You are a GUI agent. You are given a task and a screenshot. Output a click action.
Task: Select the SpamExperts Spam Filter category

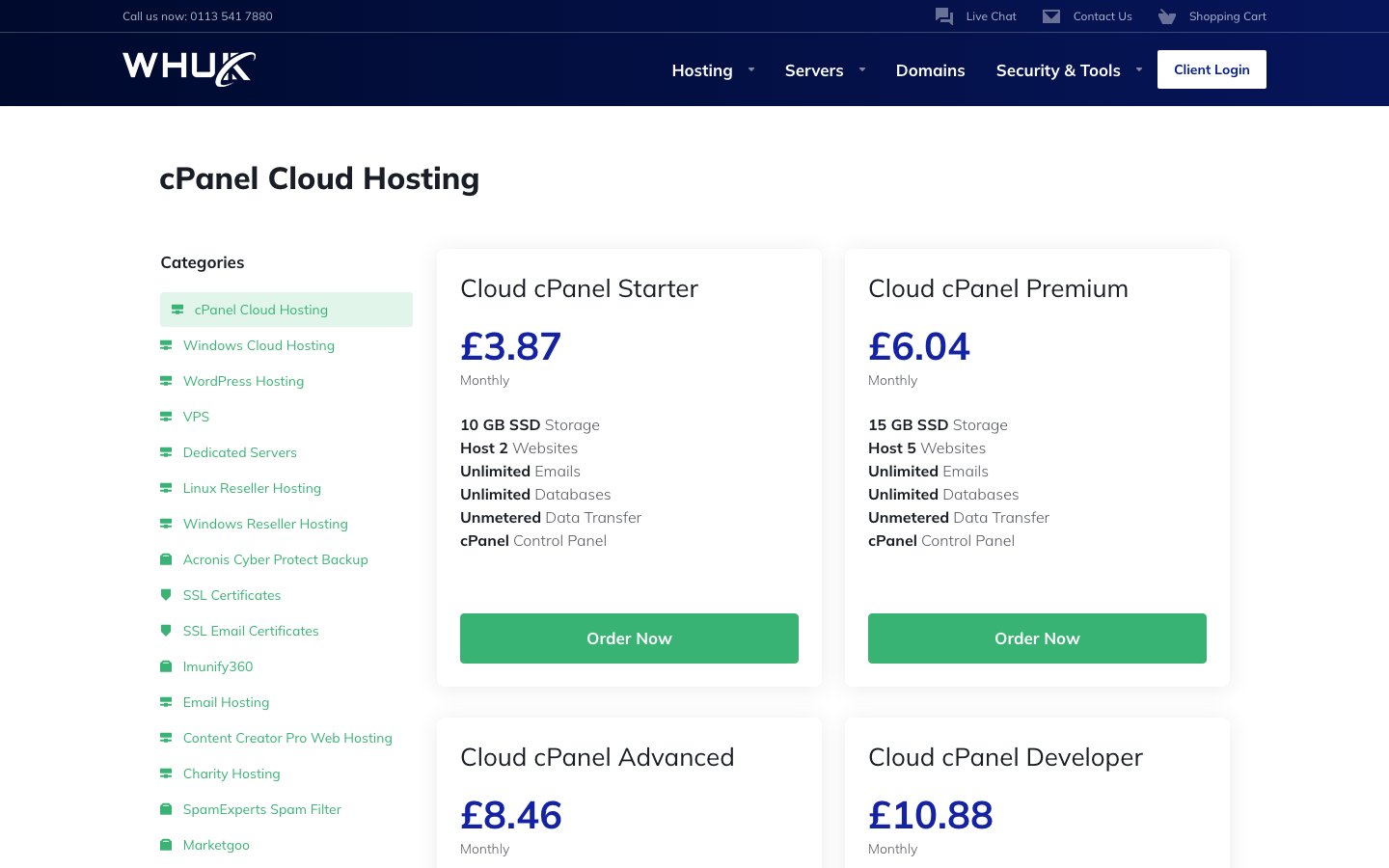261,809
